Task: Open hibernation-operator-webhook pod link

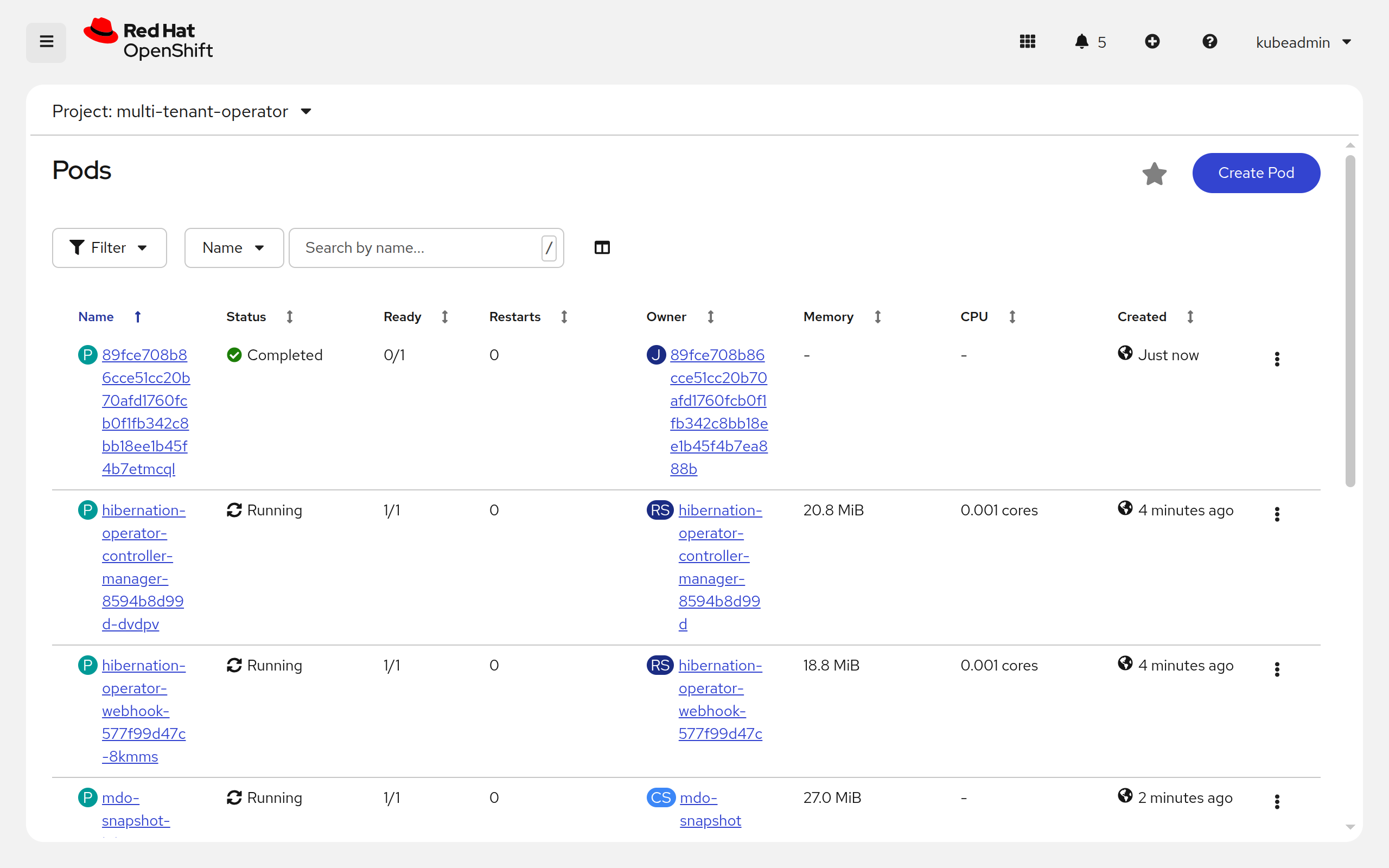Action: (x=143, y=711)
